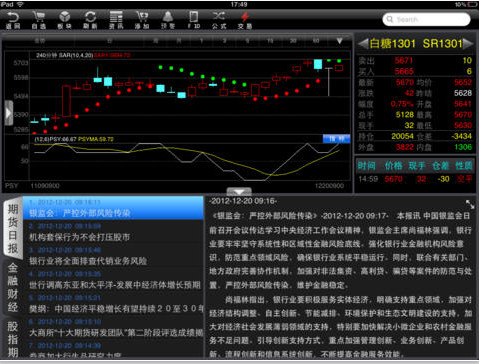Select the 5-minute period tab
Viewport: 479px width, 364px height.
[x=247, y=41]
